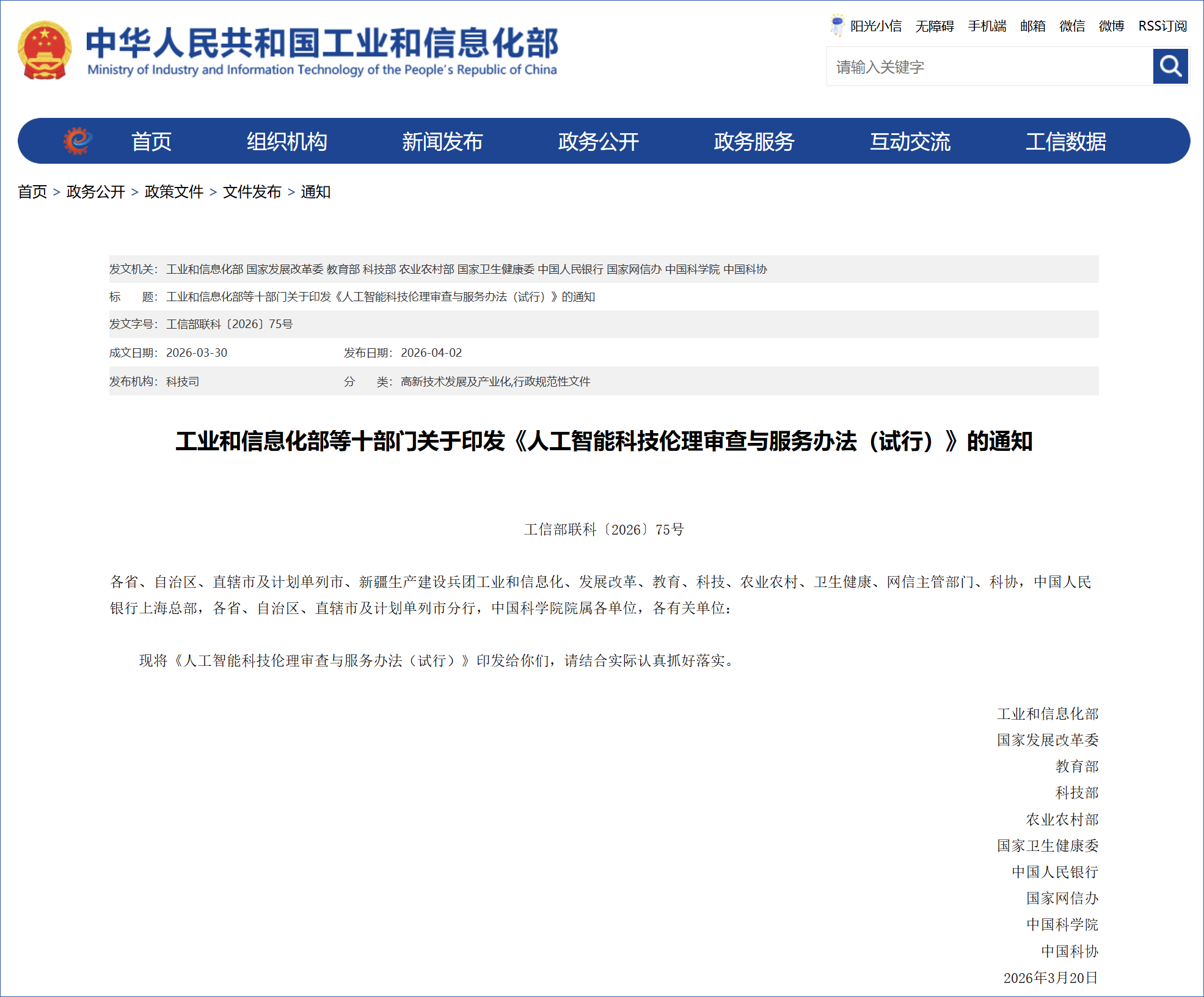This screenshot has height=997, width=1204.
Task: Click the 微博 link in the top bar
Action: 1111,26
